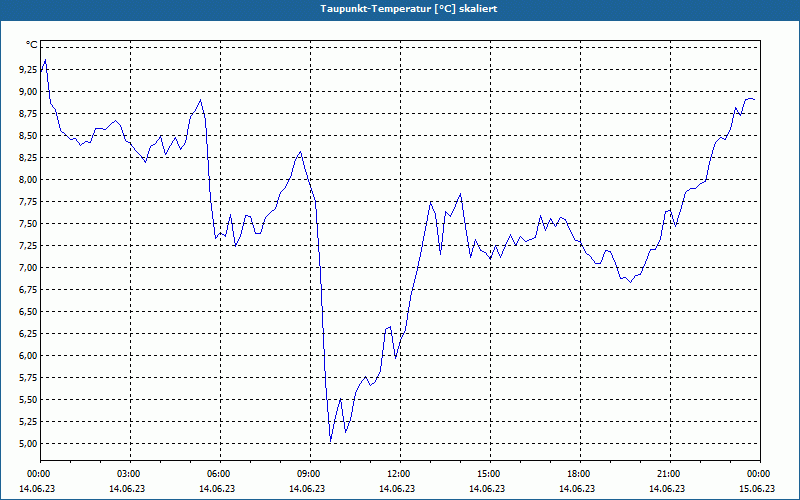The image size is (800, 500).
Task: Select the "14.06.23" date under 09:00
Action: tap(307, 488)
